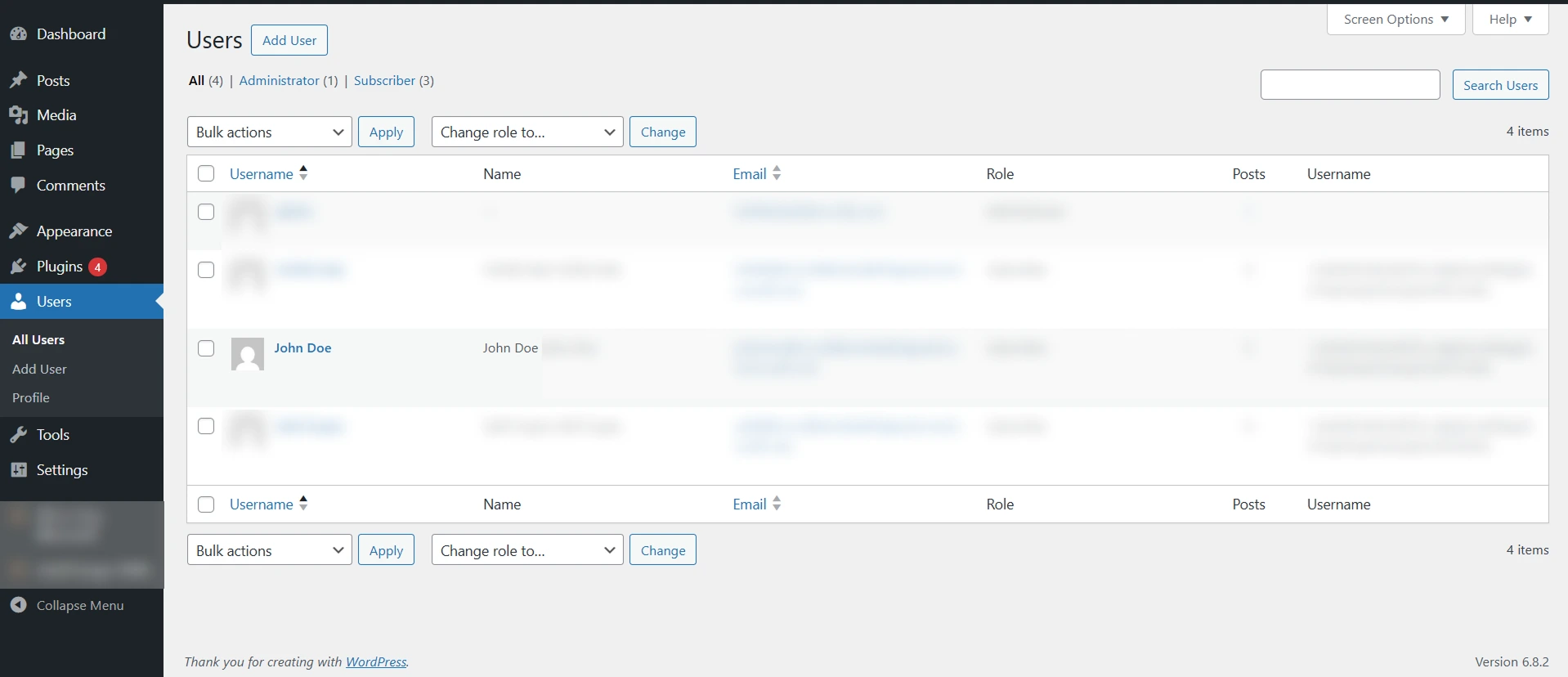Select the checkbox for John Doe row

[x=206, y=348]
